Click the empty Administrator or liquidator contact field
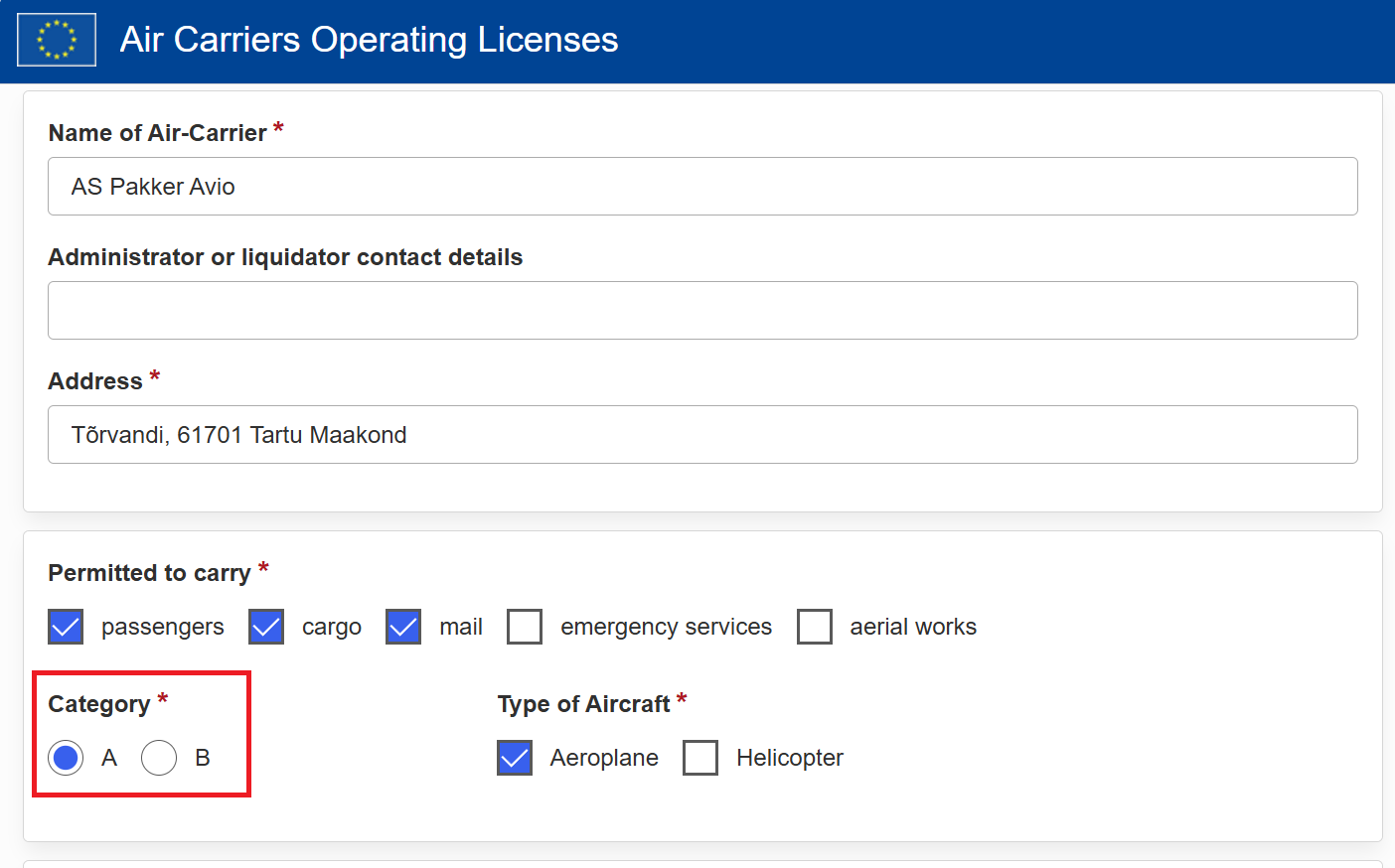The width and height of the screenshot is (1395, 868). coord(702,311)
